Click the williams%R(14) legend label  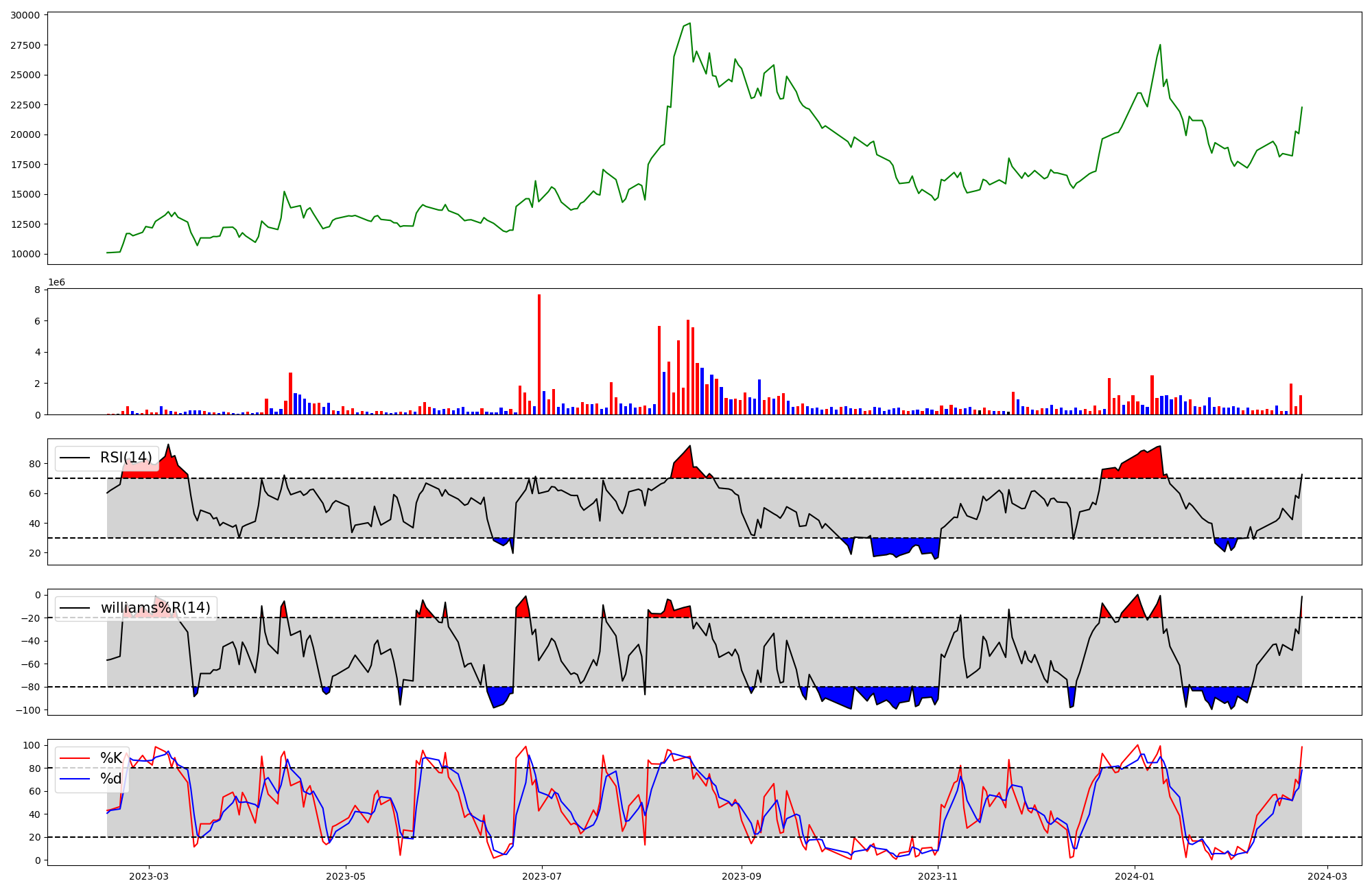(155, 608)
